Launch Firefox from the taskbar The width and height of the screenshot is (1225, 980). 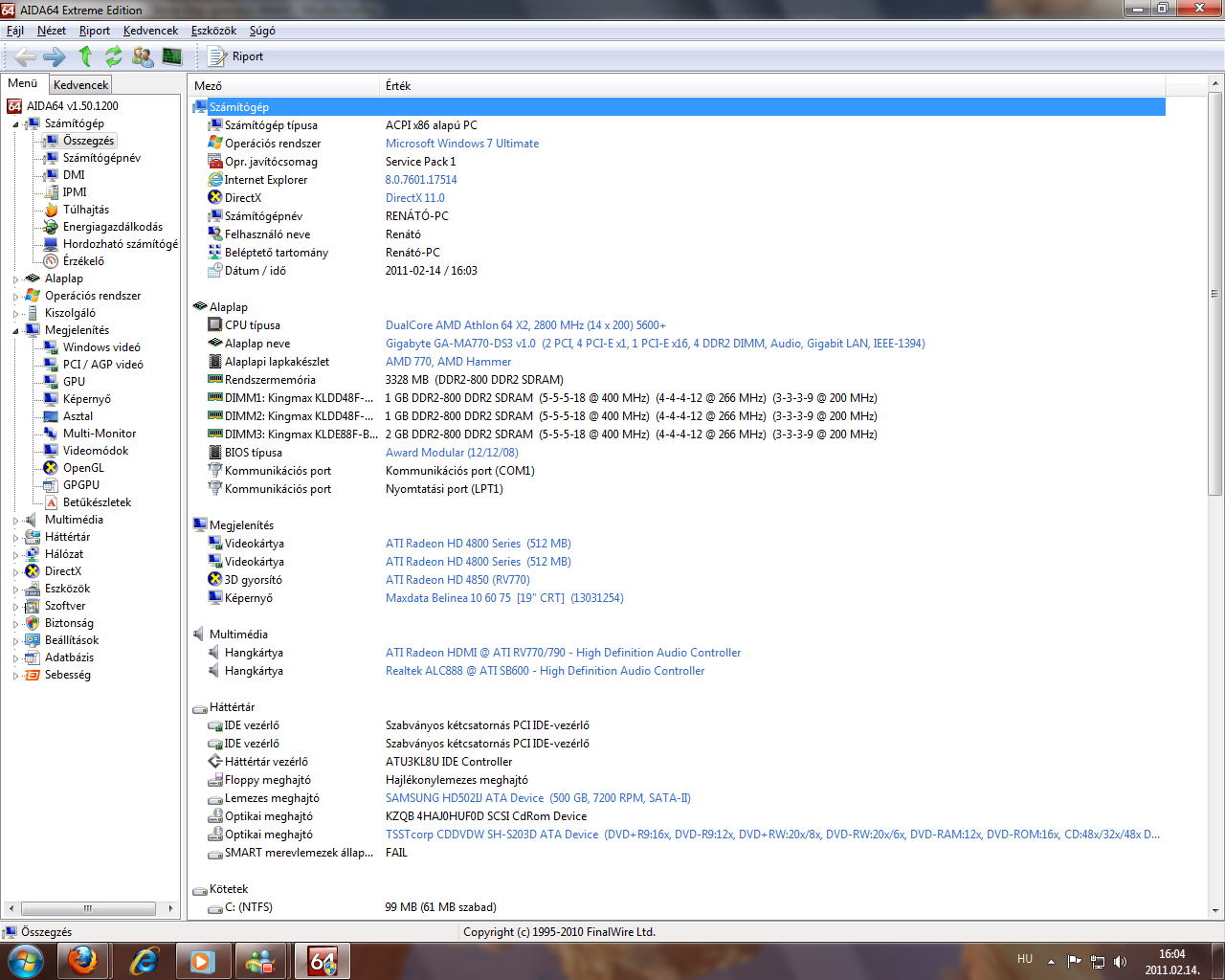[x=82, y=961]
